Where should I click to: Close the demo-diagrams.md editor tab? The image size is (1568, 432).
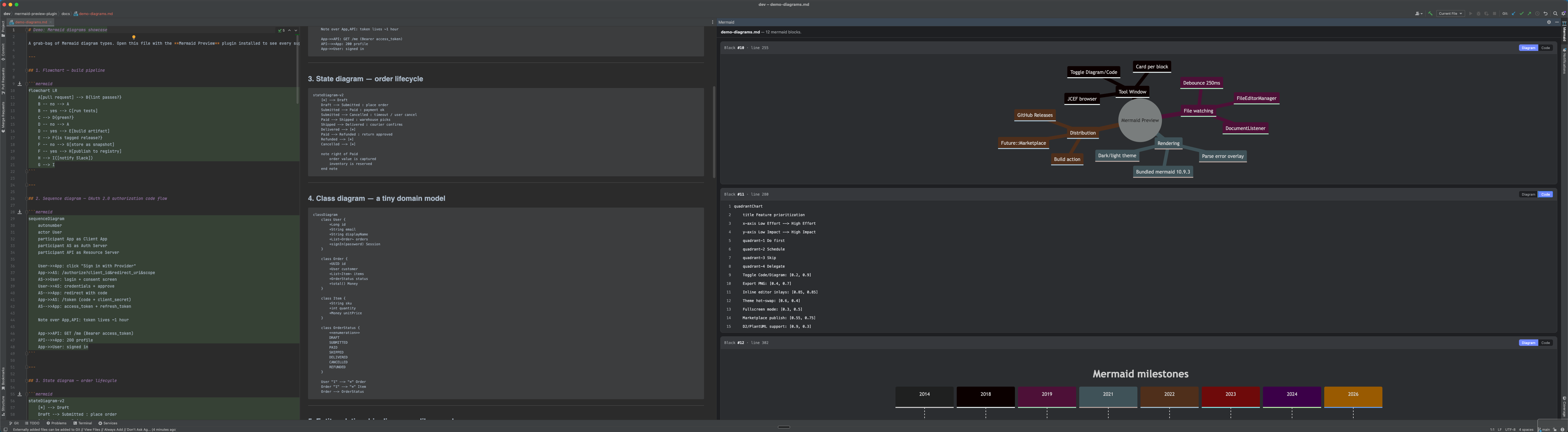click(51, 22)
